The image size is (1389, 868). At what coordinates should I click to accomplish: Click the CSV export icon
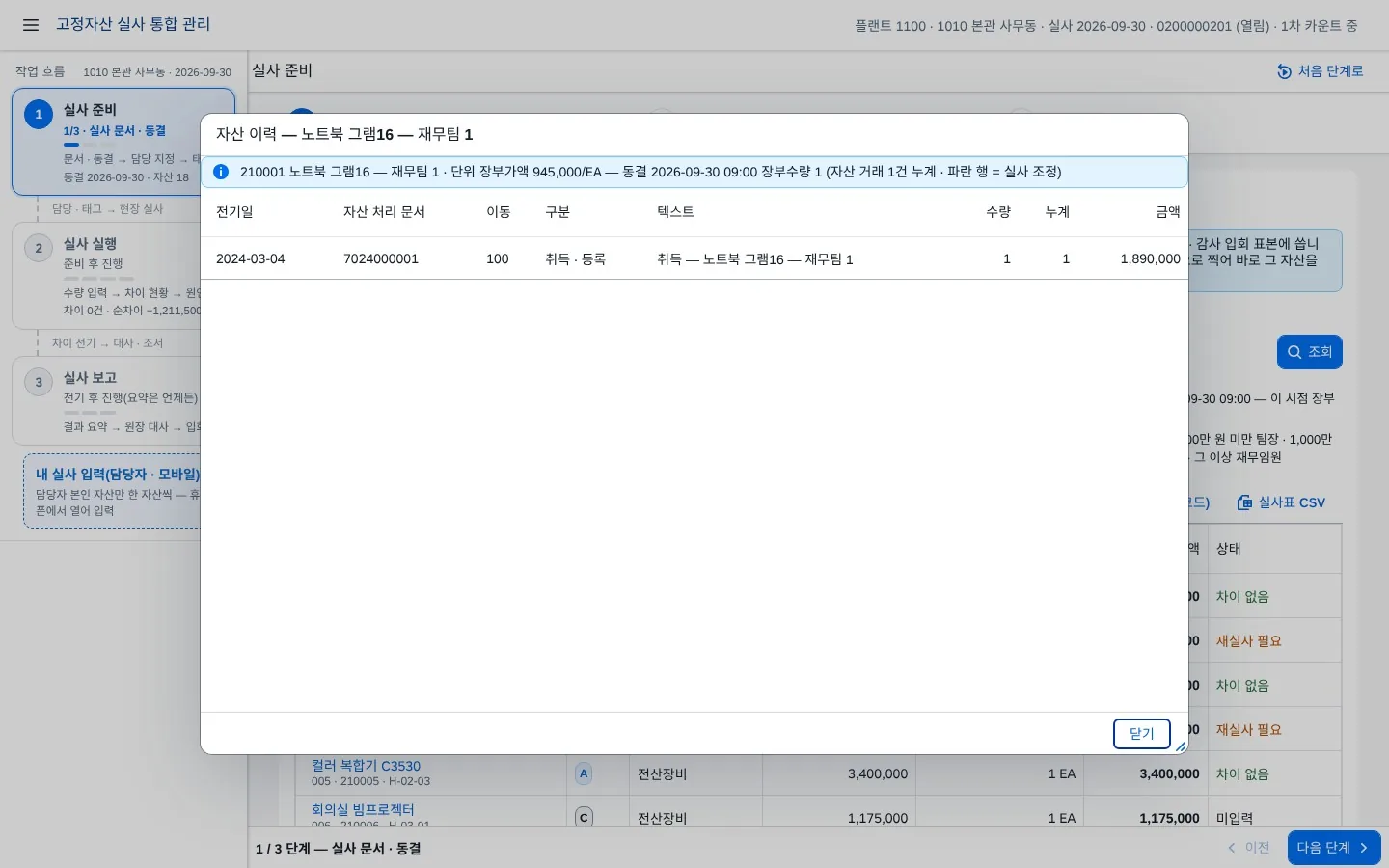pos(1244,502)
